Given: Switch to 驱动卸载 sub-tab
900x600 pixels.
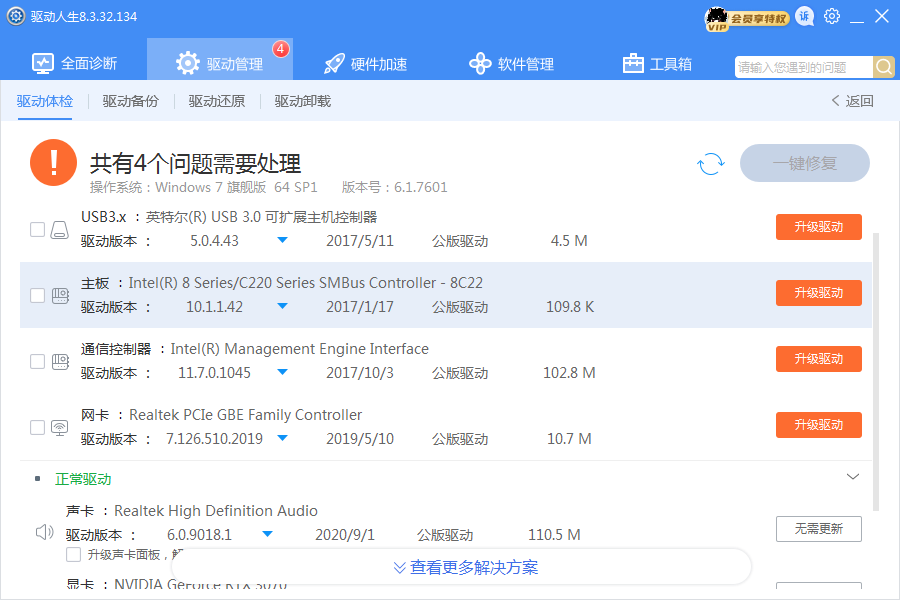Looking at the screenshot, I should [302, 101].
